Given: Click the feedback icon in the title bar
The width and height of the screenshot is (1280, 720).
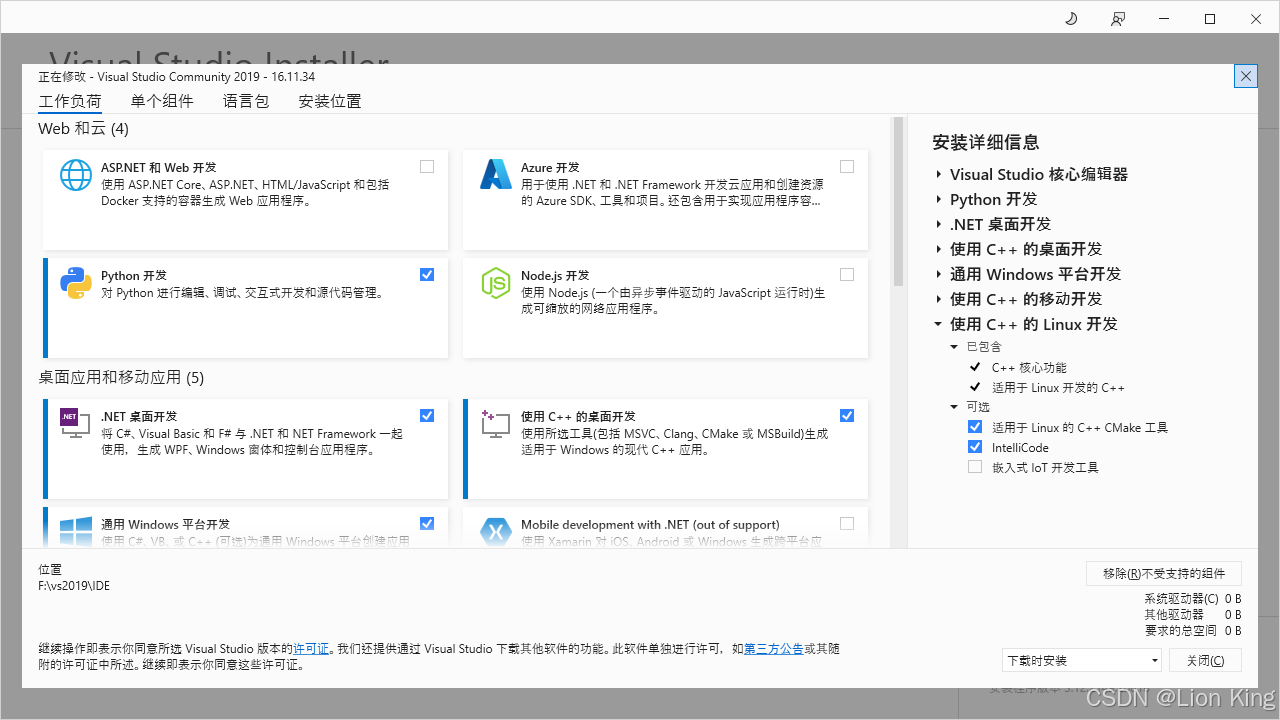Looking at the screenshot, I should pyautogui.click(x=1118, y=19).
